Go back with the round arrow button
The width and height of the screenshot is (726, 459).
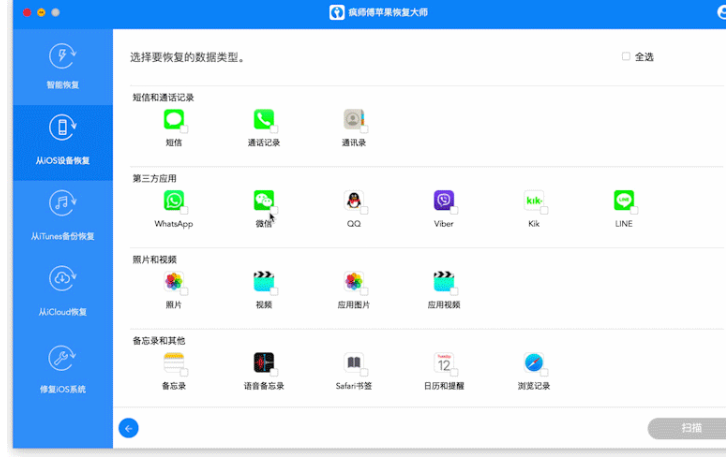(x=128, y=428)
